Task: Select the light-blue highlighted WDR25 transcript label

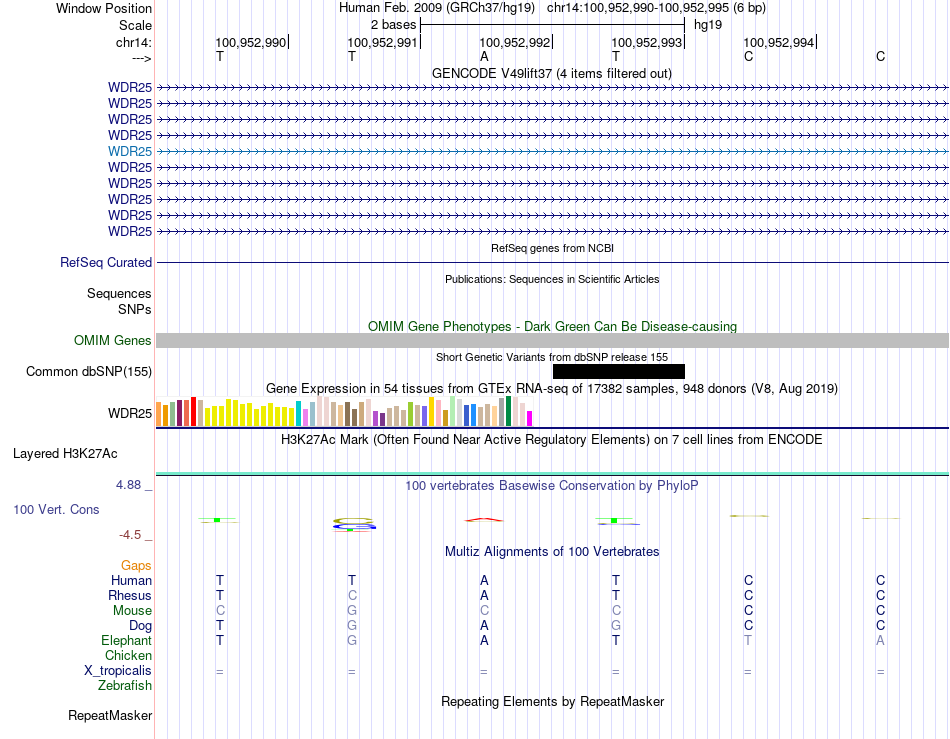Action: (x=130, y=151)
